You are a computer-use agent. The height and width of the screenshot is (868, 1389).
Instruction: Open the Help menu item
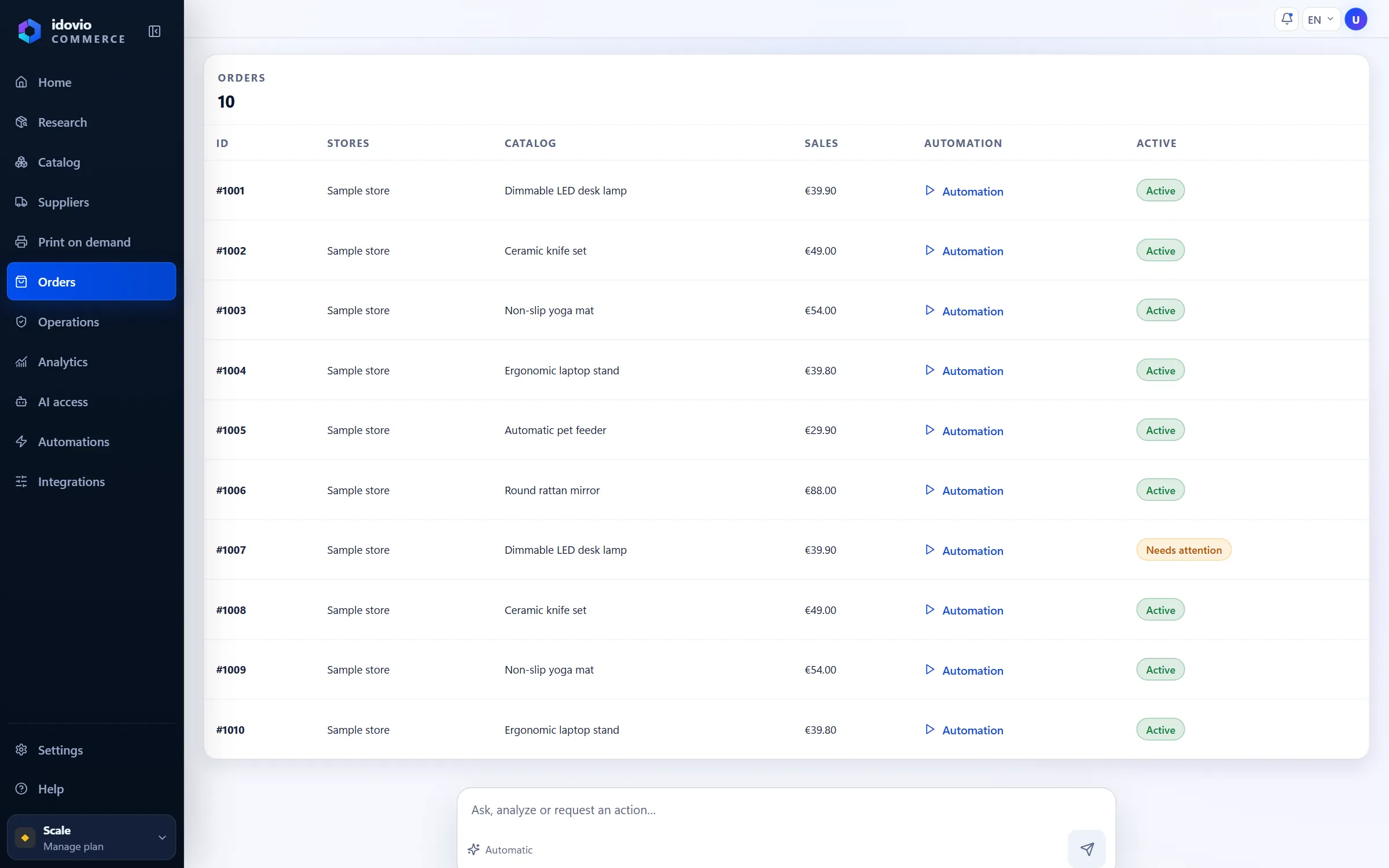[91, 789]
